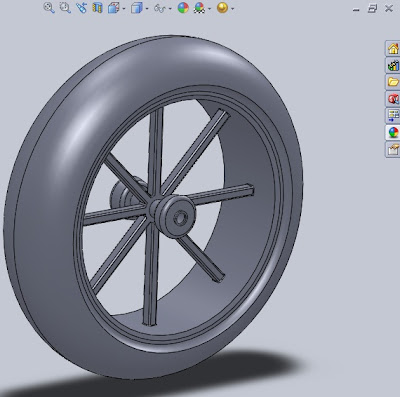Image resolution: width=400 pixels, height=397 pixels.
Task: Open the Design Library task pane tab
Action: point(393,65)
